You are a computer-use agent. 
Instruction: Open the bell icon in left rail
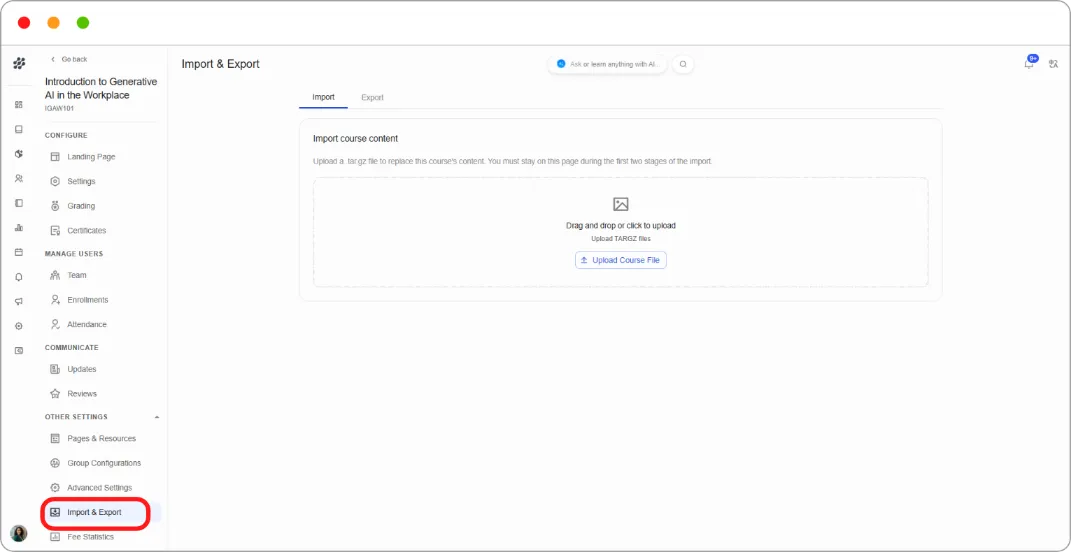pos(19,277)
